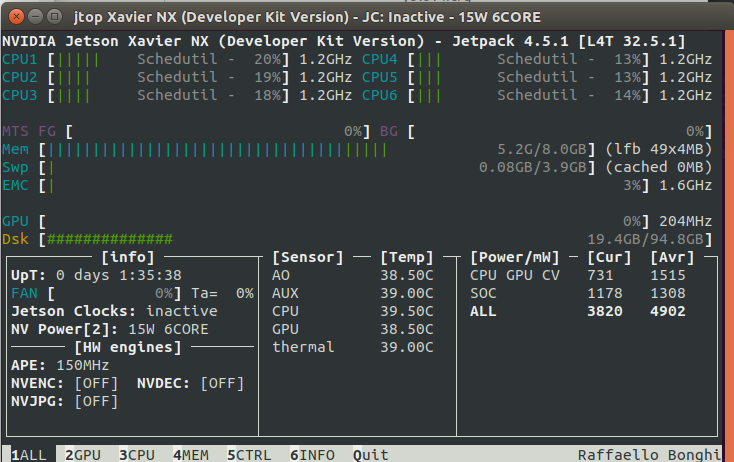The image size is (734, 462).
Task: Click Raffaello Bonghi author text
Action: pyautogui.click(x=649, y=455)
